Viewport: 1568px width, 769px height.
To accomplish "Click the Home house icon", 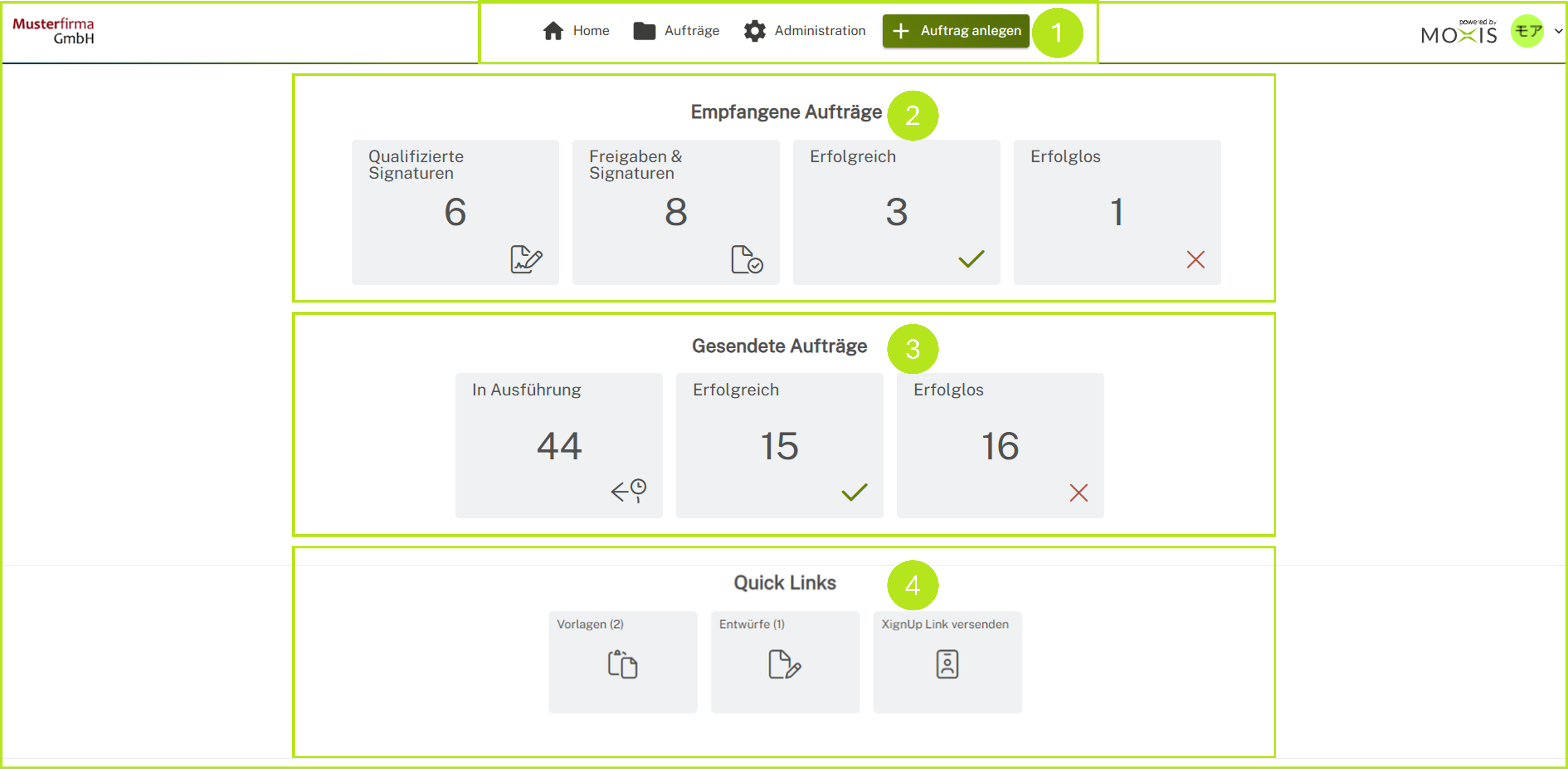I will [x=553, y=31].
